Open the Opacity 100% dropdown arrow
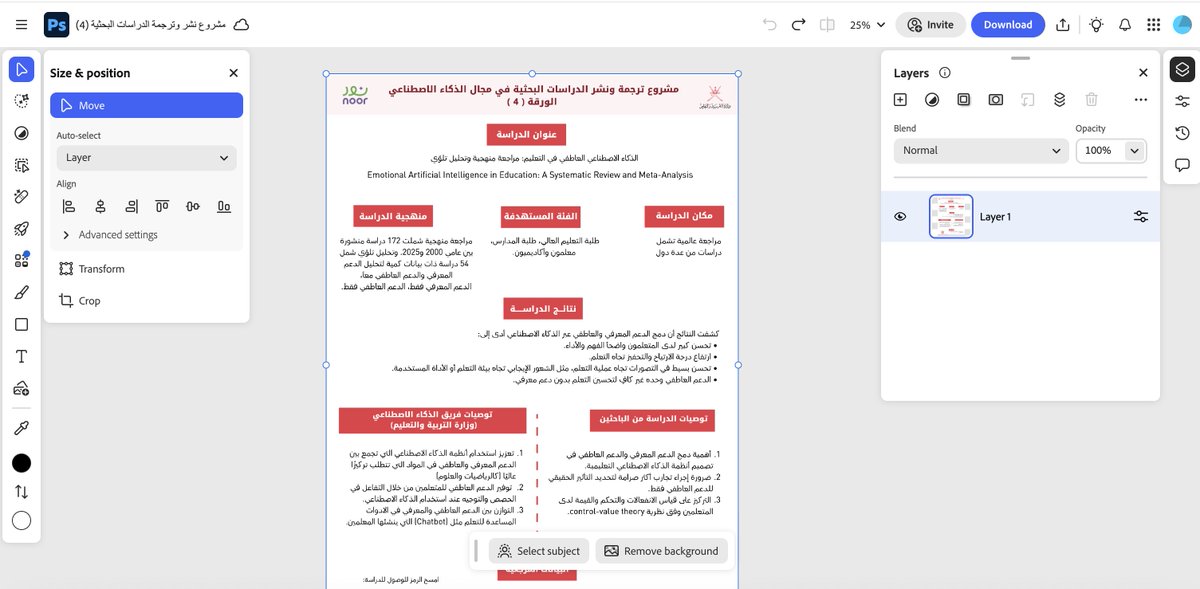 1134,151
